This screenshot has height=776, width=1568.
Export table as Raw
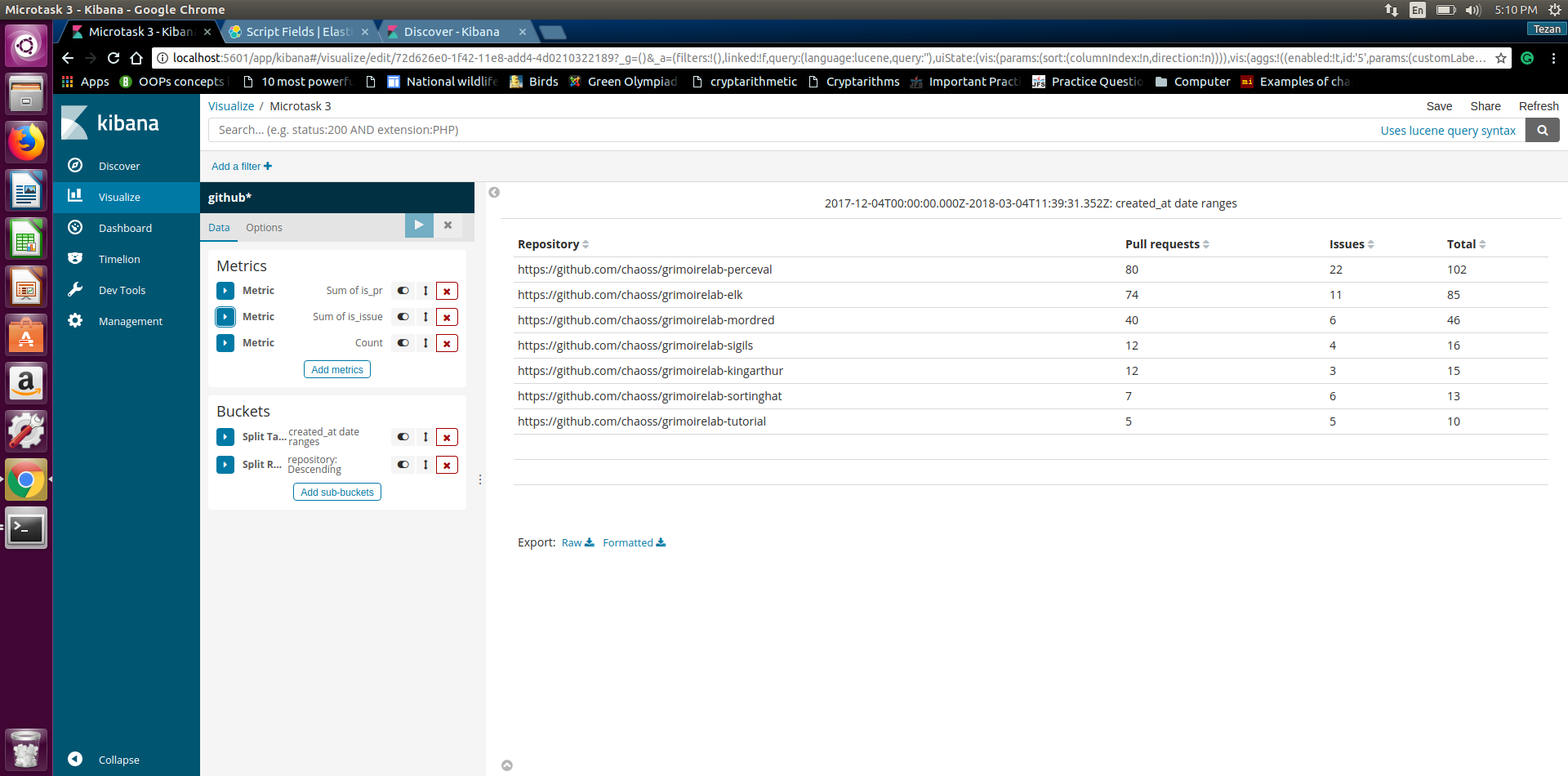(578, 543)
